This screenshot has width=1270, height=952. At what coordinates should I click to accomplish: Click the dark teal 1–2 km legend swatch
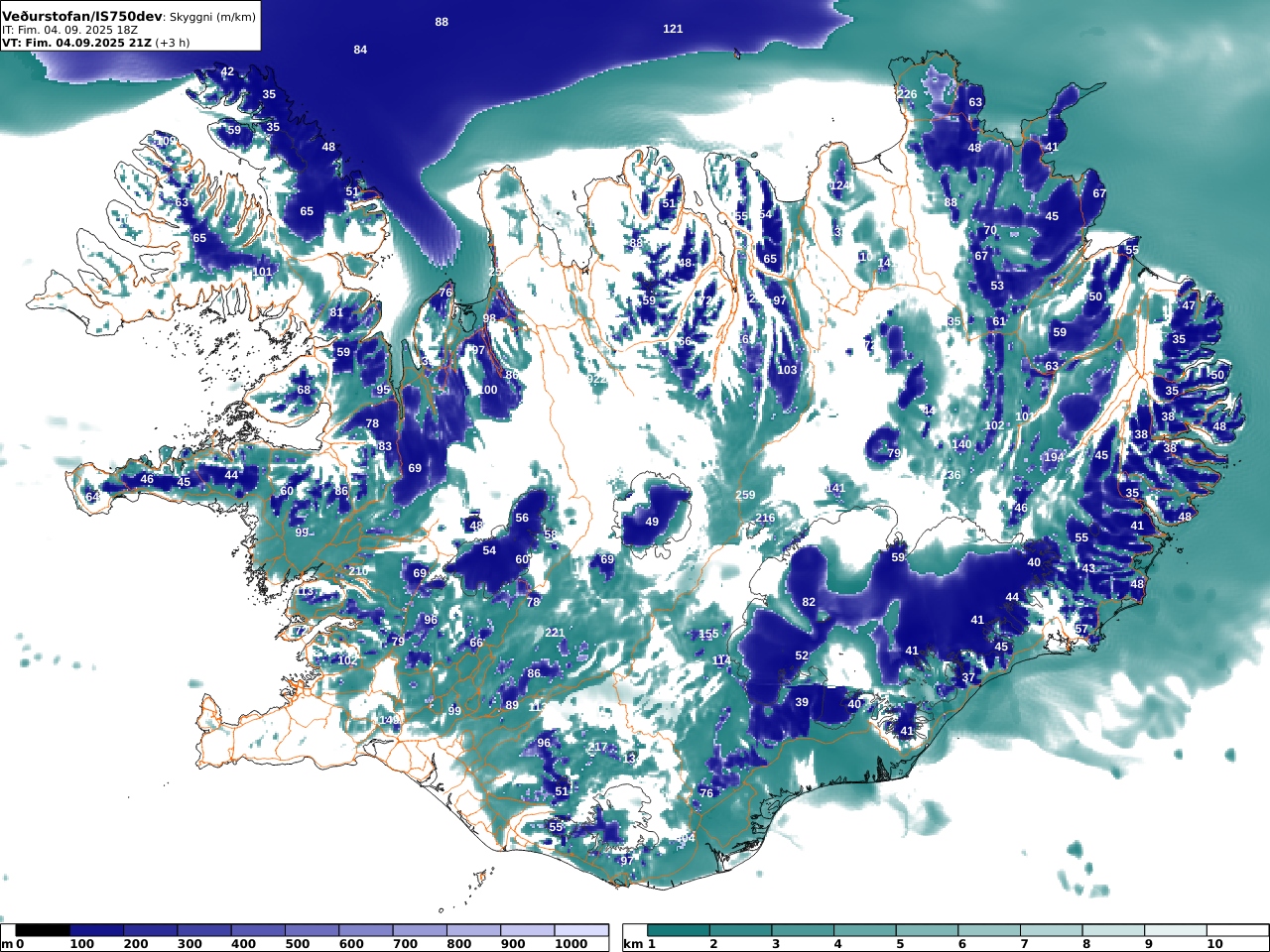click(680, 930)
